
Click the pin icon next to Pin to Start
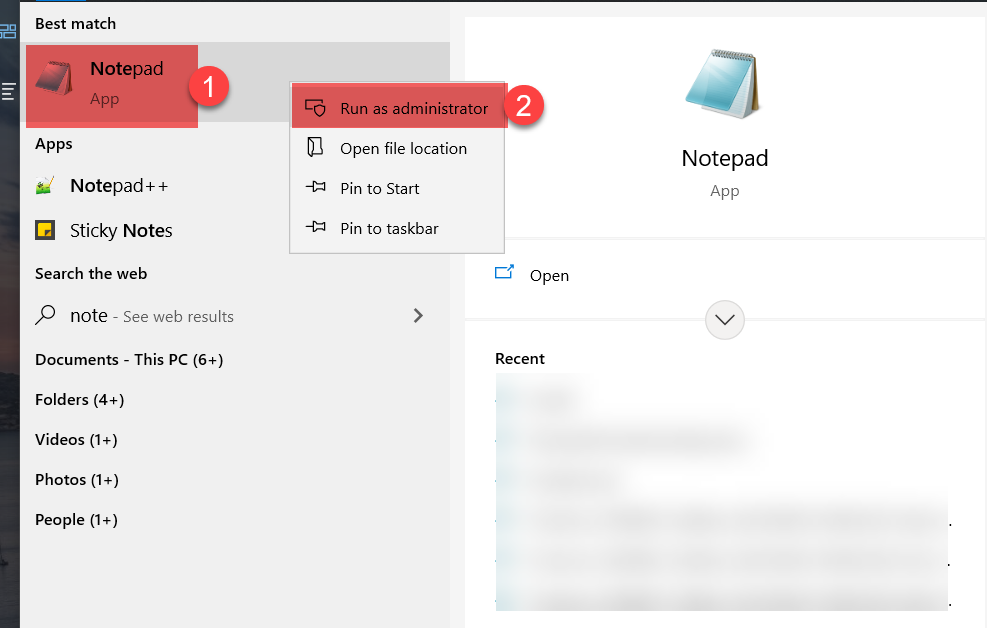click(x=315, y=187)
